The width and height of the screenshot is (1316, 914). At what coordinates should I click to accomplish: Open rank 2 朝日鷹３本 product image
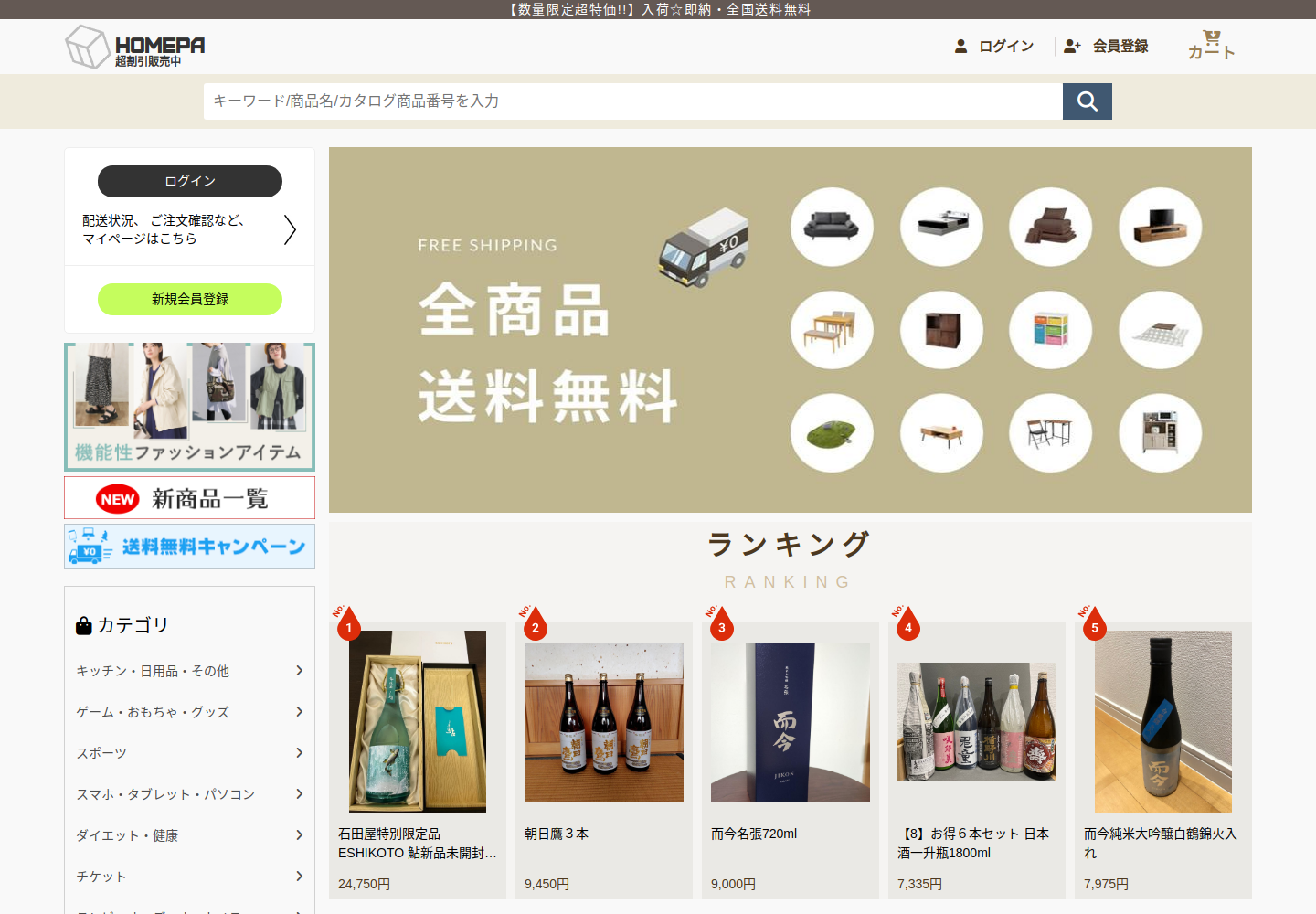pyautogui.click(x=604, y=722)
